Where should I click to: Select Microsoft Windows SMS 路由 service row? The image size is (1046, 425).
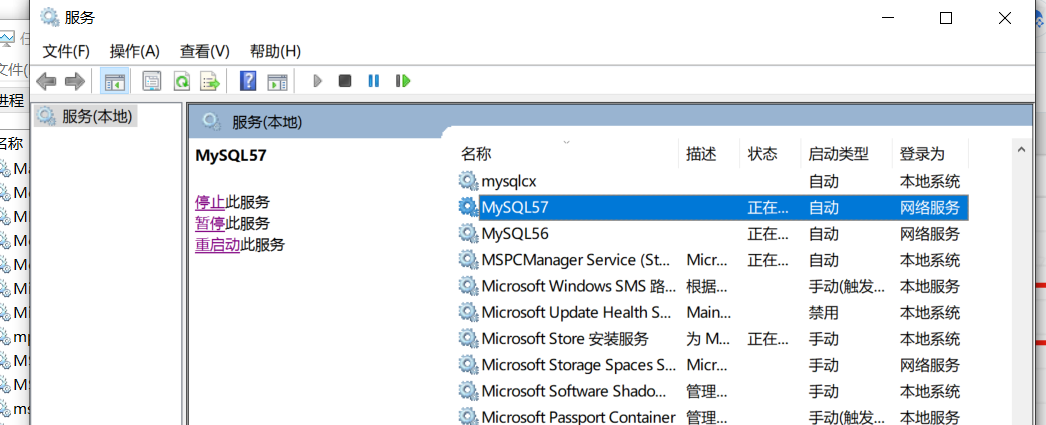(712, 286)
